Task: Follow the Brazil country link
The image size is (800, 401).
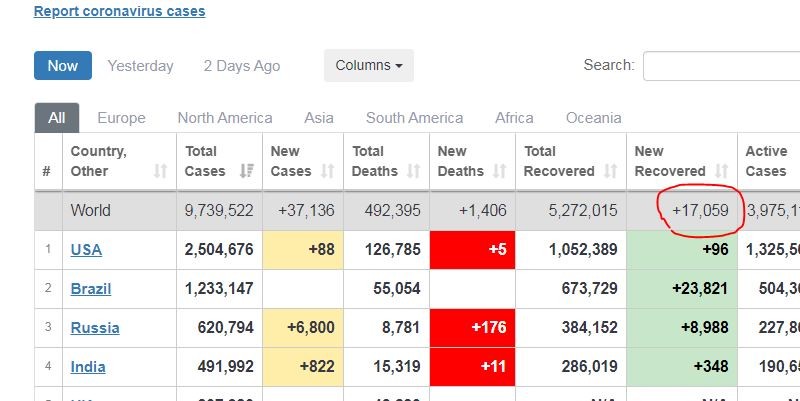Action: coord(90,289)
